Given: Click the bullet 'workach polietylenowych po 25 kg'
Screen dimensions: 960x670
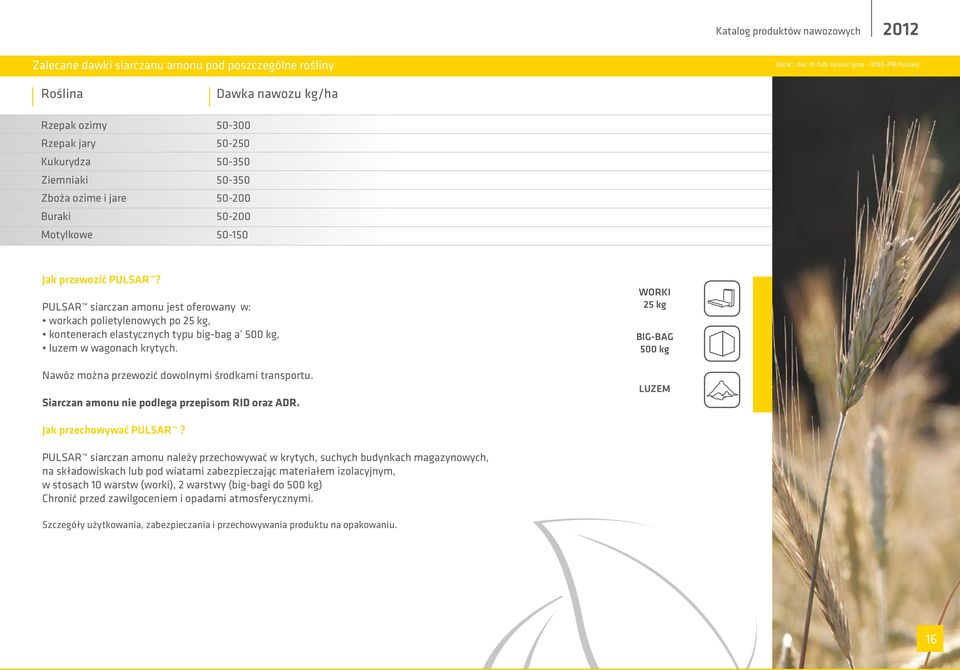Looking at the screenshot, I should click(x=126, y=321).
